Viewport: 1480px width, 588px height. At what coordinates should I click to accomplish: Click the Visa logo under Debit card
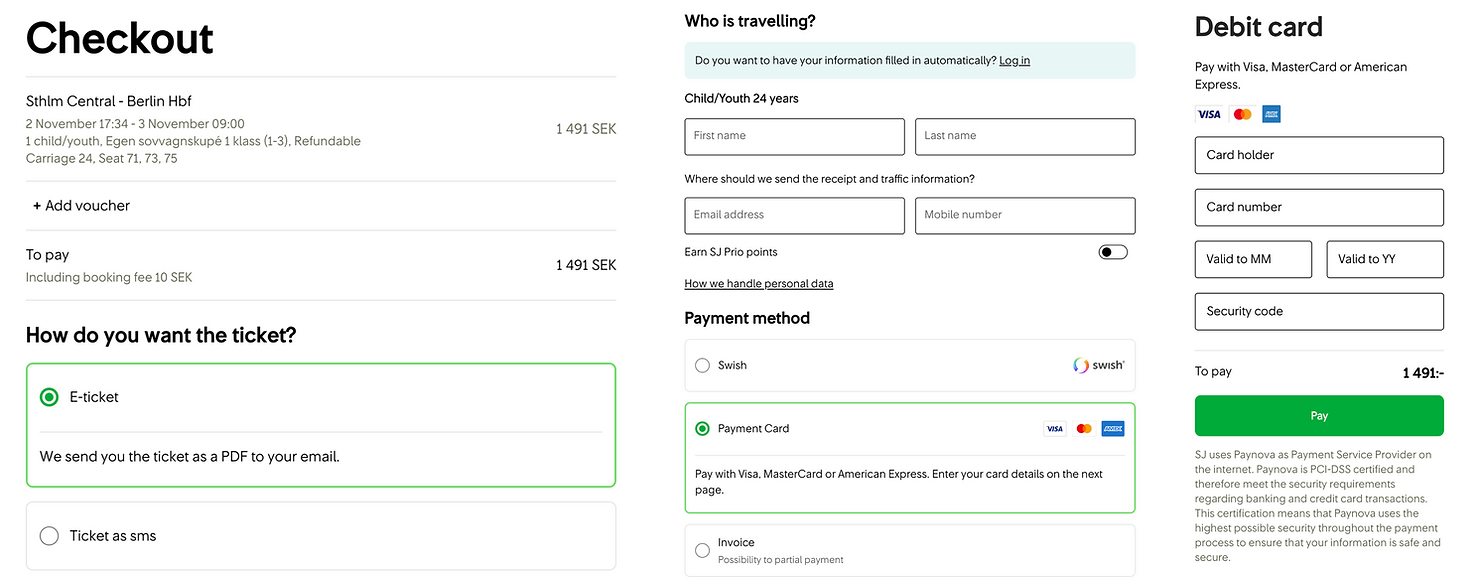[1209, 114]
